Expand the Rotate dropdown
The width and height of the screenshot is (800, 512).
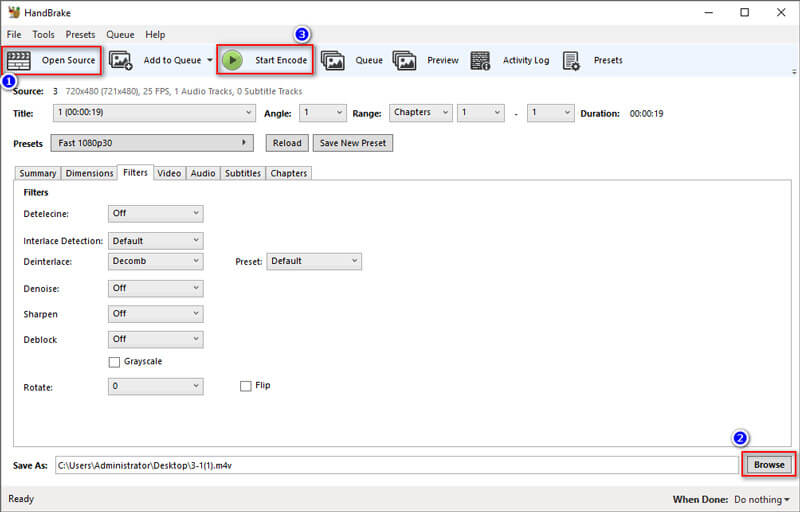(155, 386)
